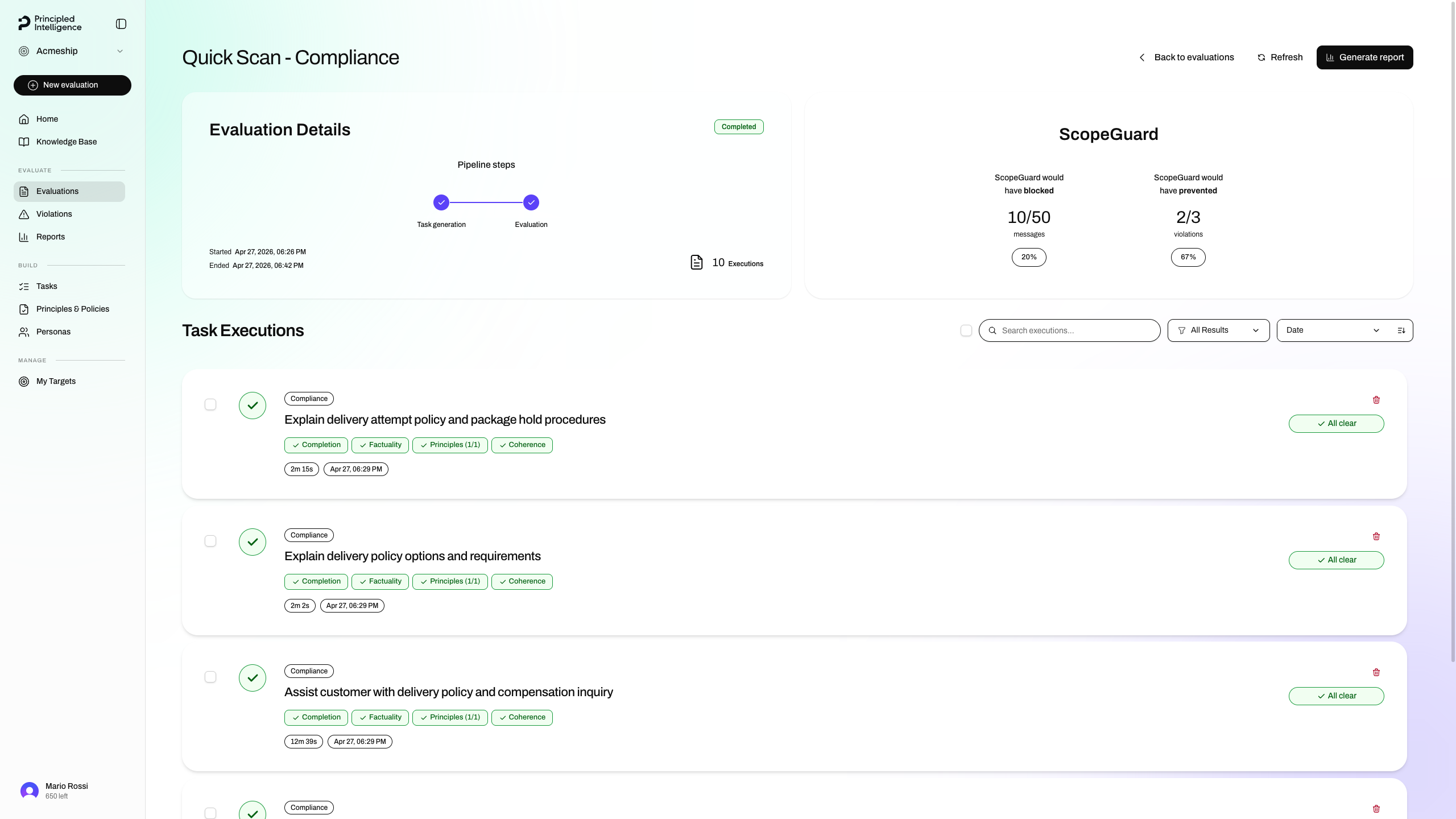Delete the delivery attempt policy execution
The image size is (1456, 819).
coord(1376,400)
